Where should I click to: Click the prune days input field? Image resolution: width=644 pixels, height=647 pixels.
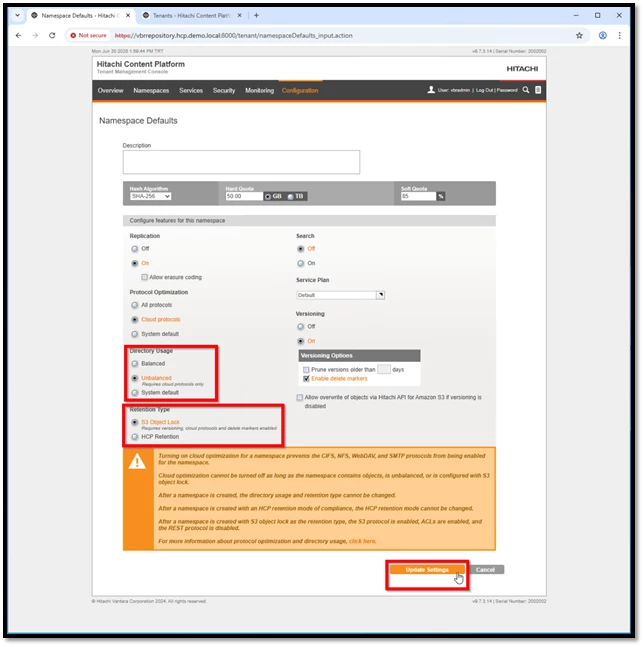(384, 369)
